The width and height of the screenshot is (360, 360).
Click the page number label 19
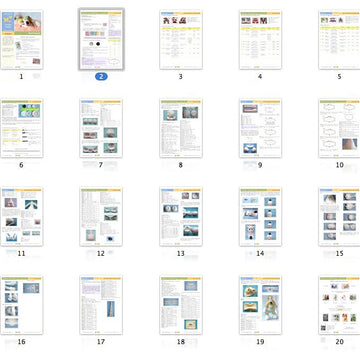pyautogui.click(x=260, y=342)
